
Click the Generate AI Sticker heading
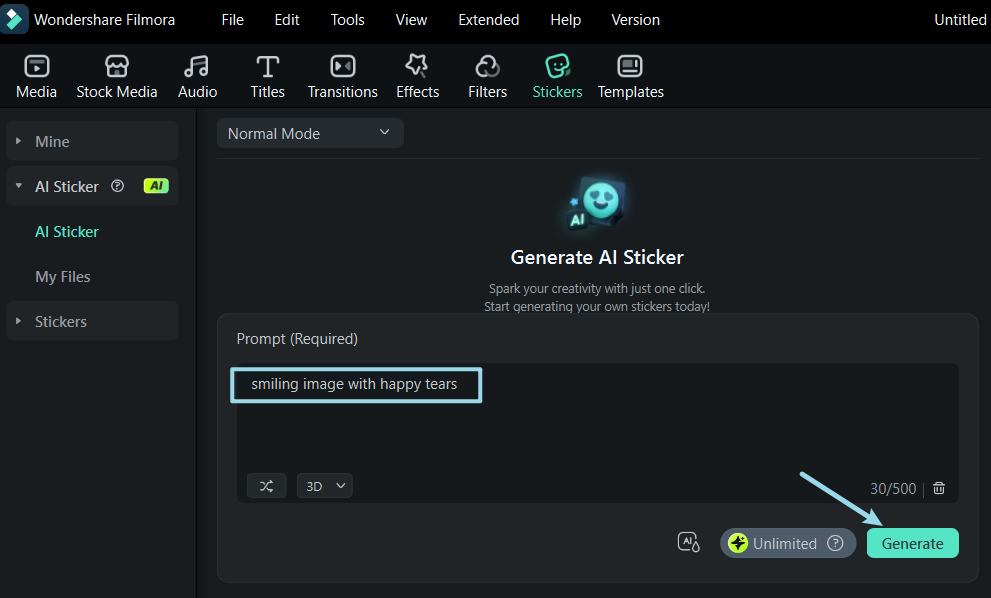coord(597,257)
